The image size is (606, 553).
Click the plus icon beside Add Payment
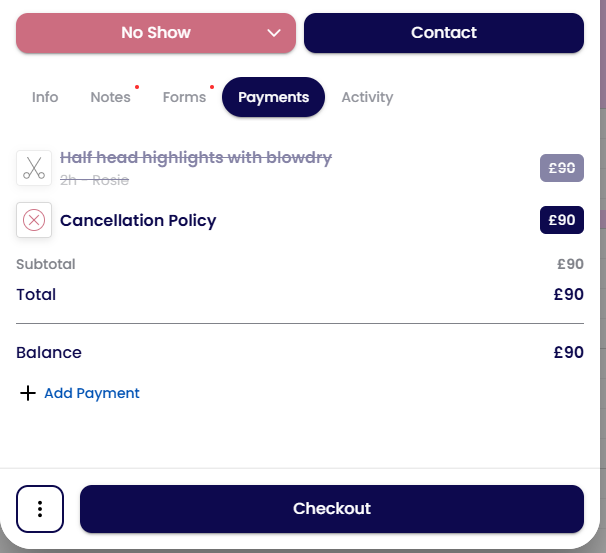coord(28,393)
